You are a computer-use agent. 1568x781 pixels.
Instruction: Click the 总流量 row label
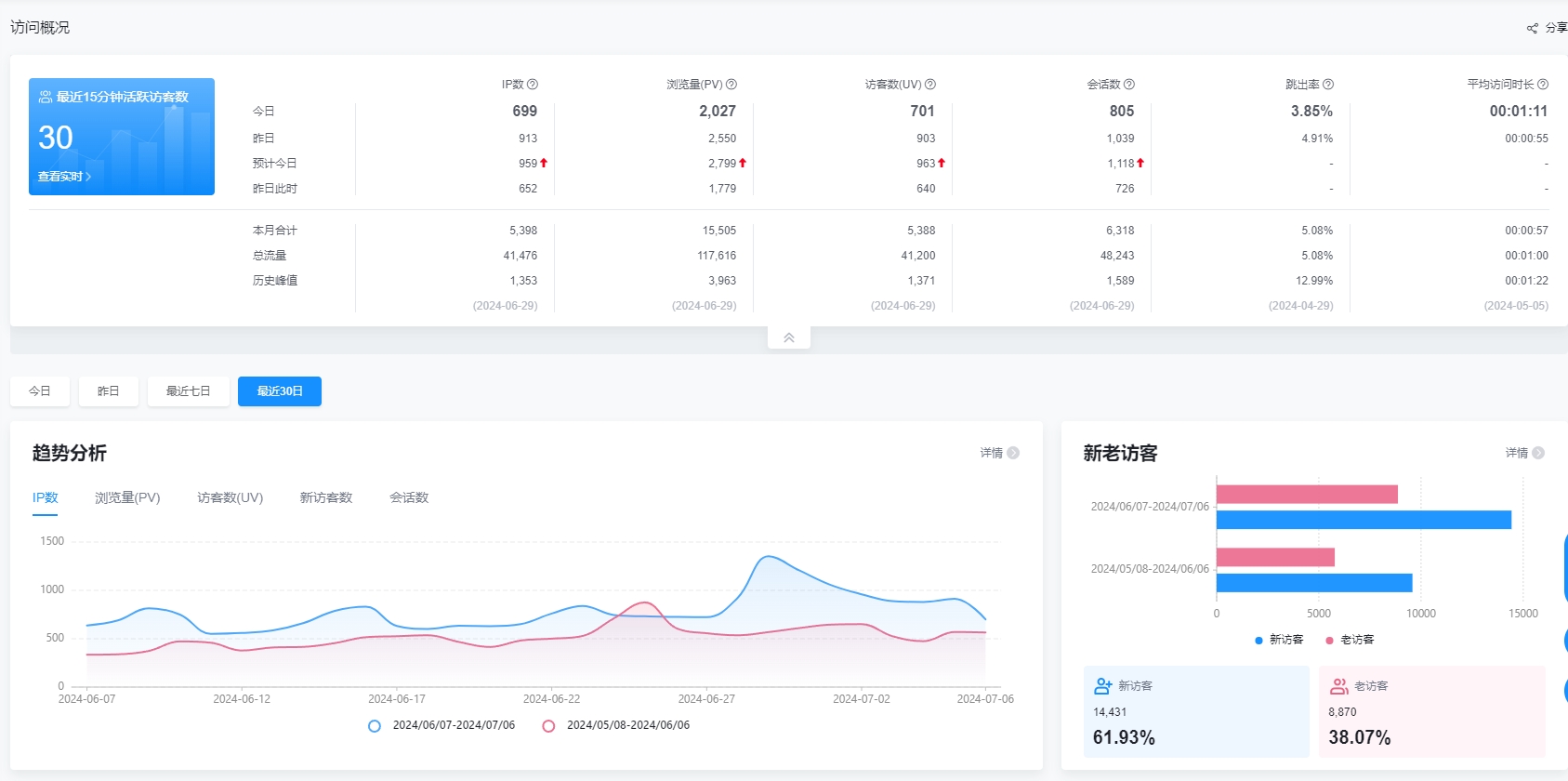(270, 256)
